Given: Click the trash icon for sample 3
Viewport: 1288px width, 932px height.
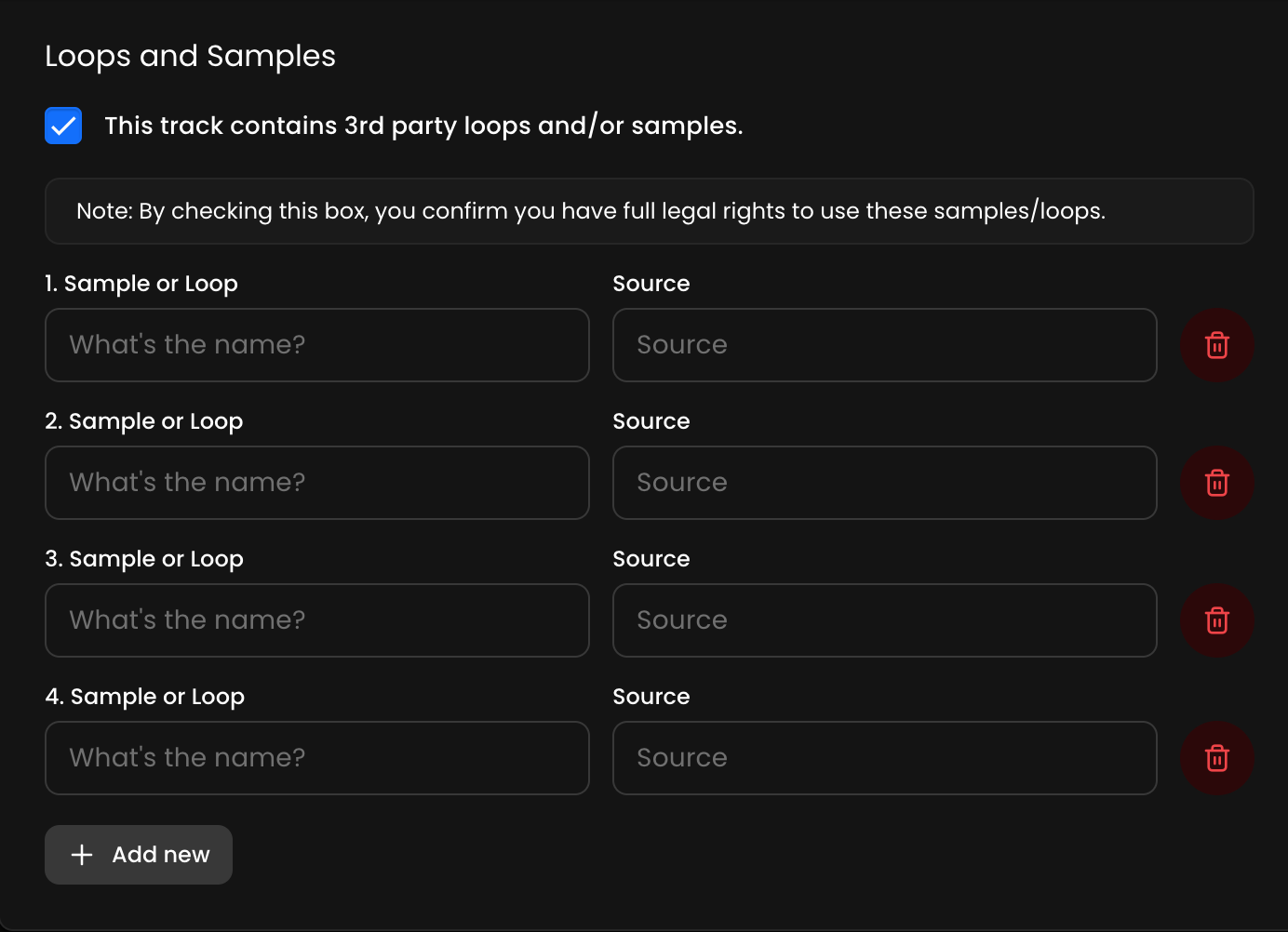Looking at the screenshot, I should pyautogui.click(x=1216, y=620).
